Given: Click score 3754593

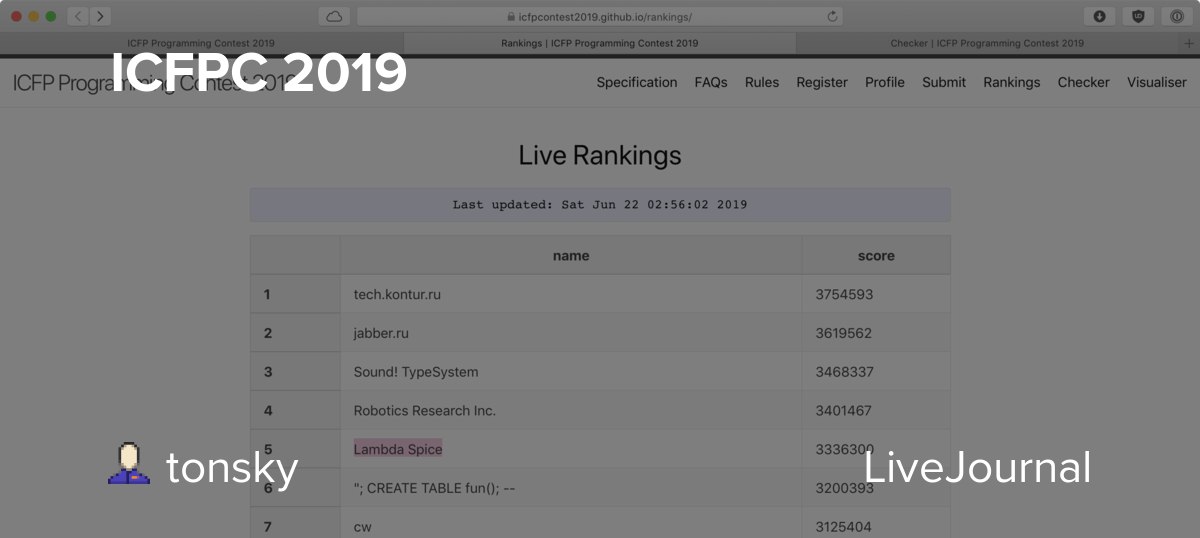Looking at the screenshot, I should pos(845,295).
